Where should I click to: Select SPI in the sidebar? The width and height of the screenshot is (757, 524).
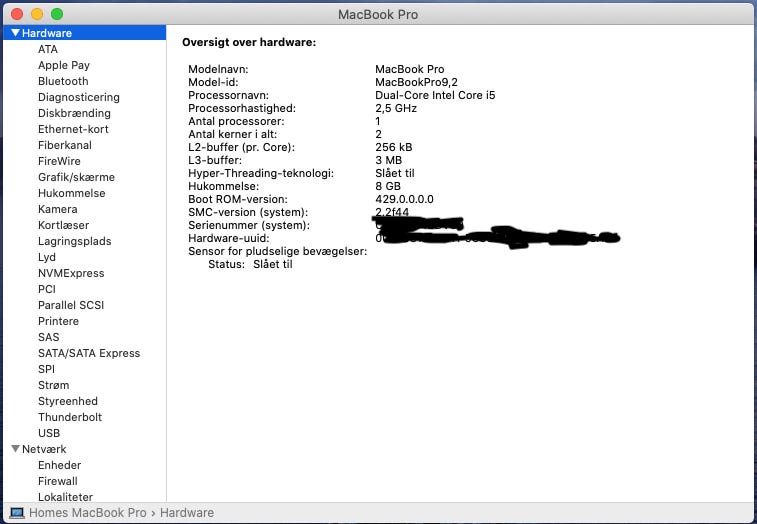click(x=46, y=369)
